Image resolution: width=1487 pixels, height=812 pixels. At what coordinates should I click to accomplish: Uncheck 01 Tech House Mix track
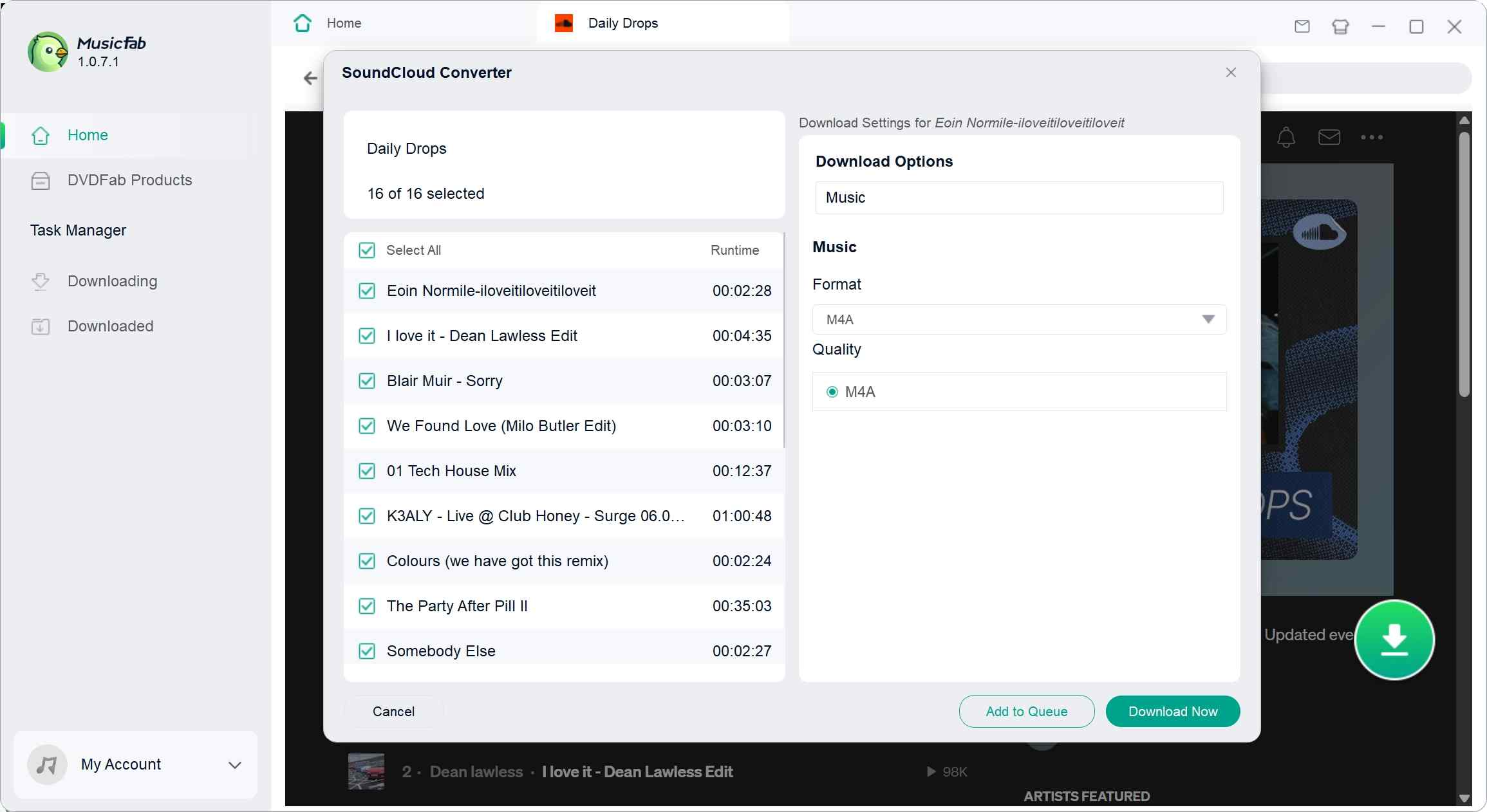point(367,471)
